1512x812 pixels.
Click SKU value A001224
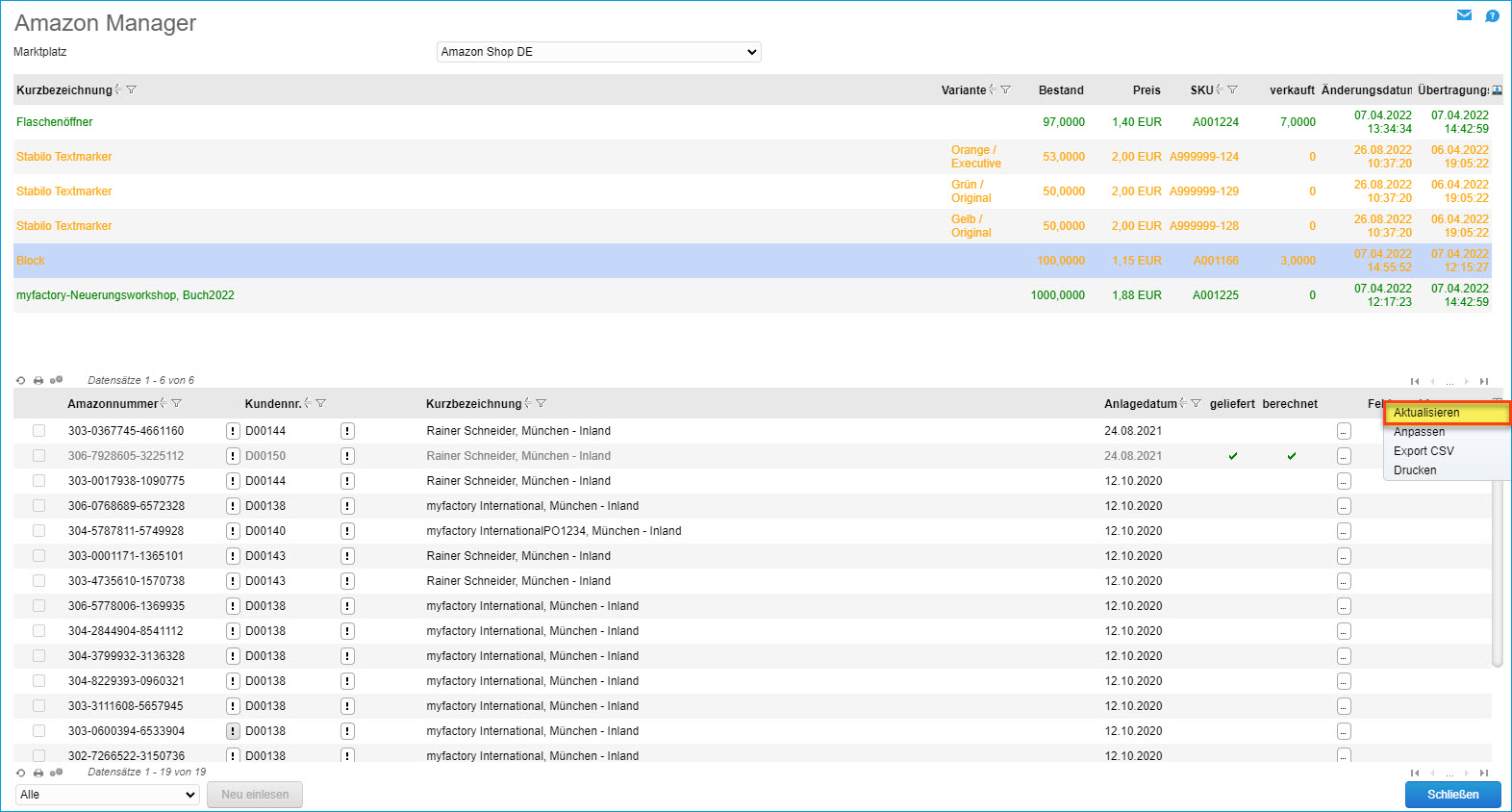coord(1216,122)
